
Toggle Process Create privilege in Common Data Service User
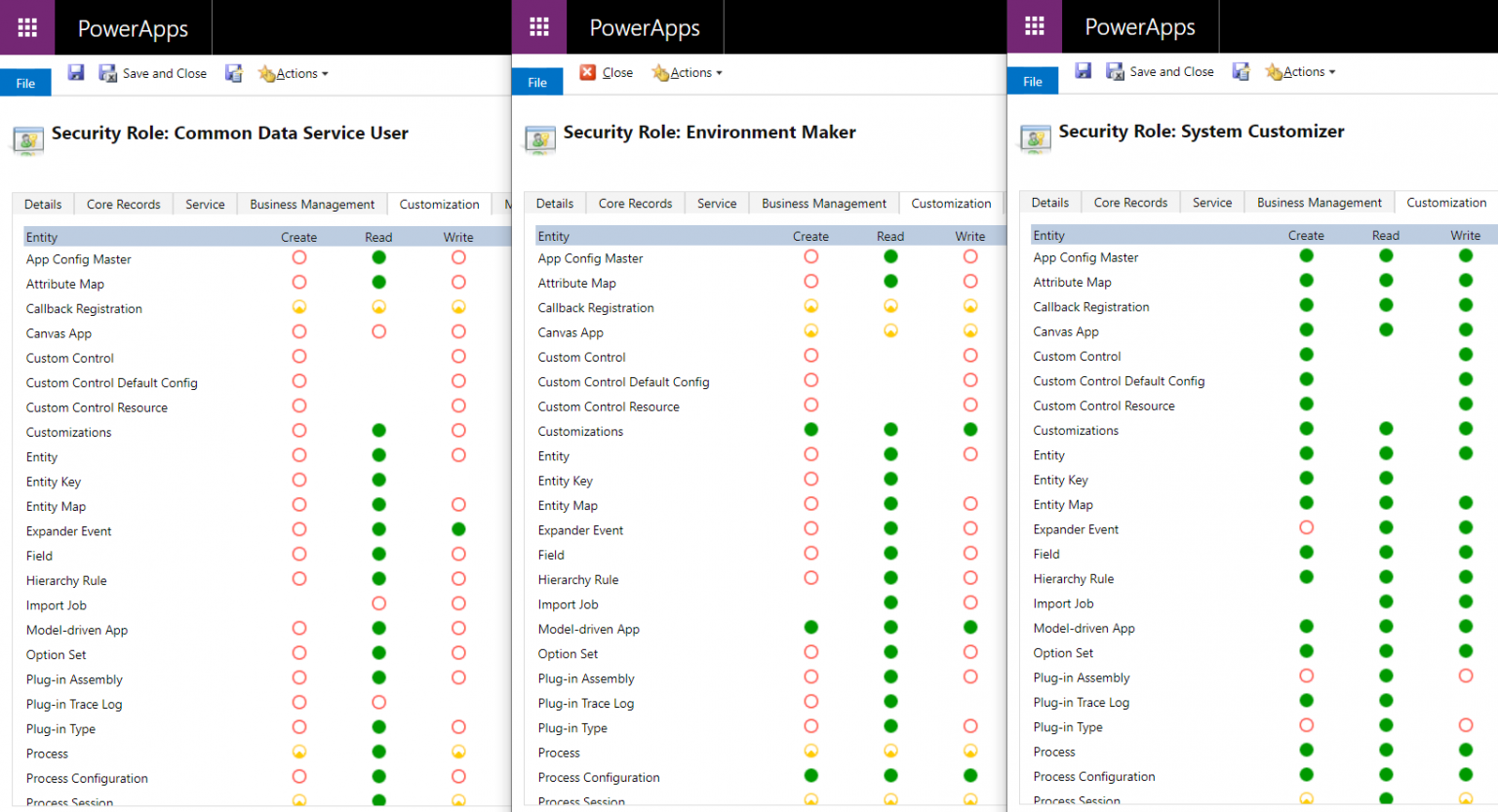(x=299, y=752)
